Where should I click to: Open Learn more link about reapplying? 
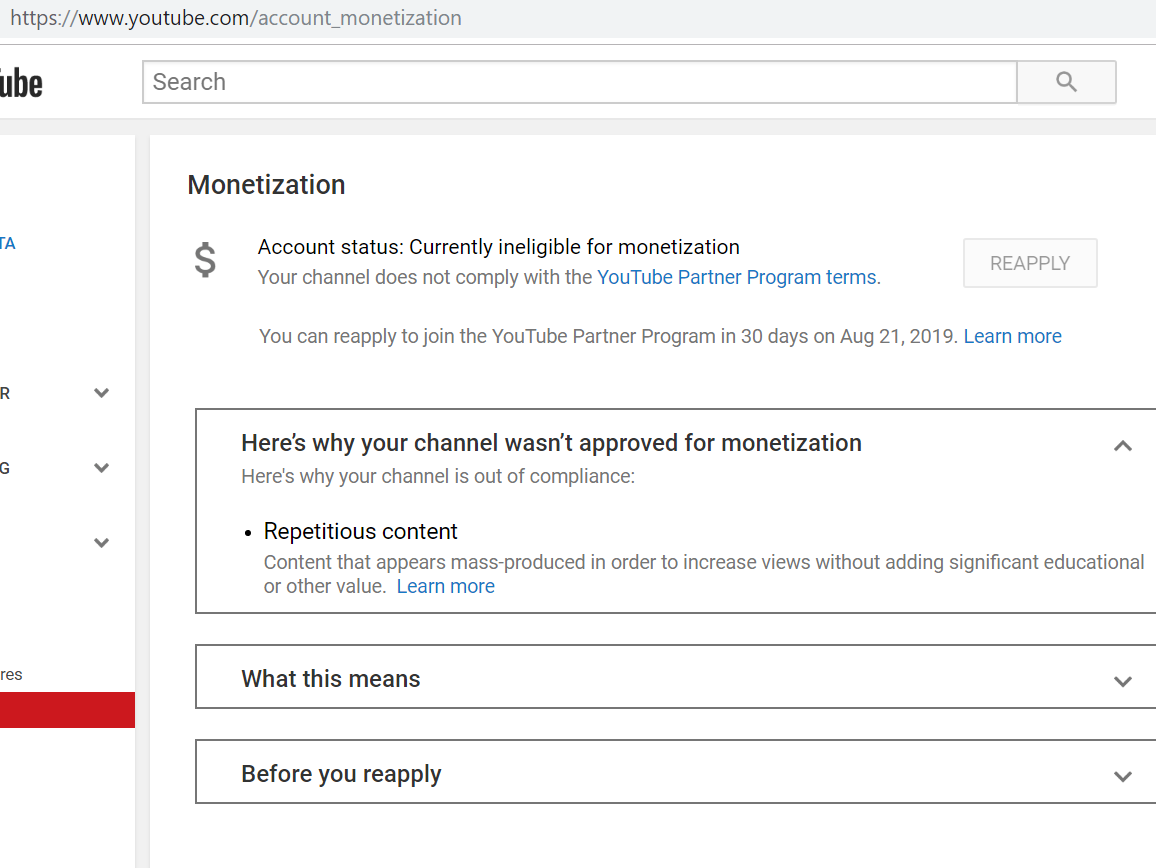click(1012, 336)
